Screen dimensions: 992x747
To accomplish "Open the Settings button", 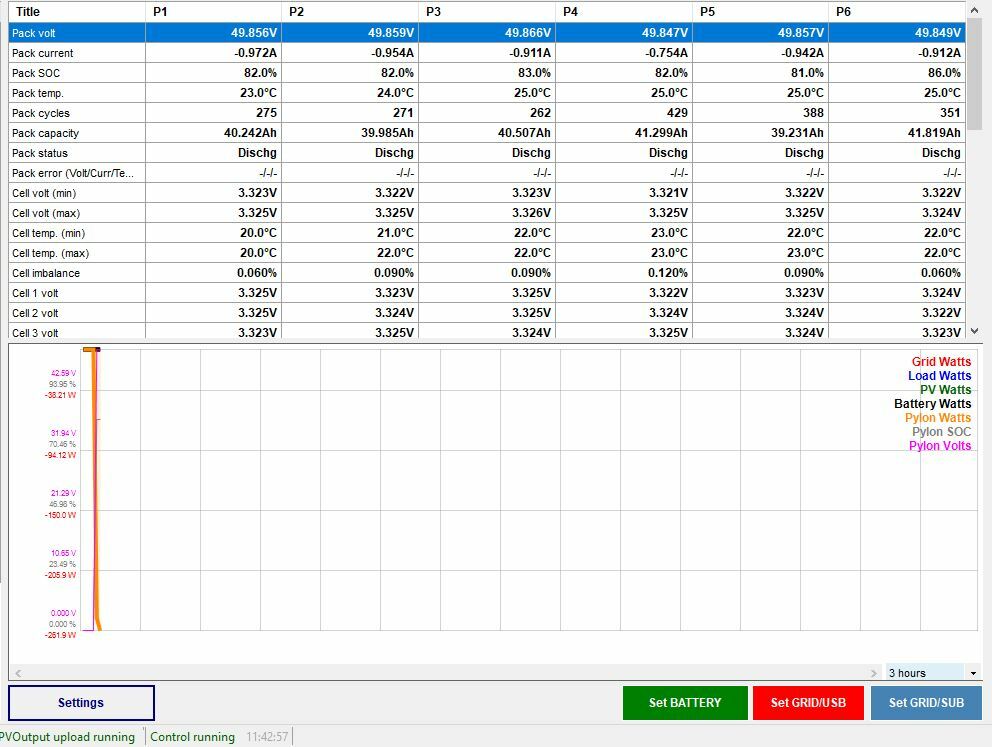I will coord(81,703).
